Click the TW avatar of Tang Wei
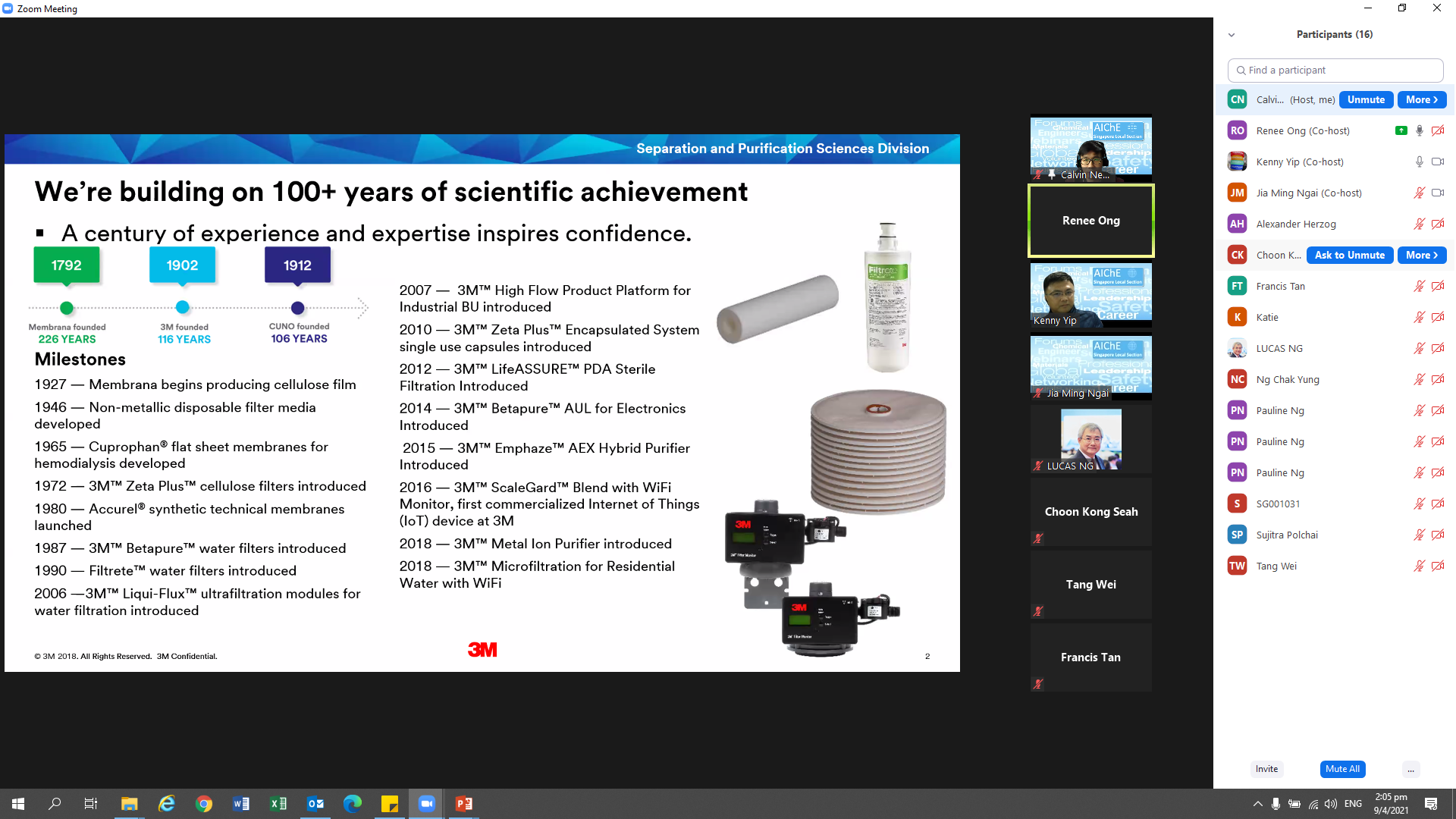The width and height of the screenshot is (1456, 819). click(x=1237, y=566)
